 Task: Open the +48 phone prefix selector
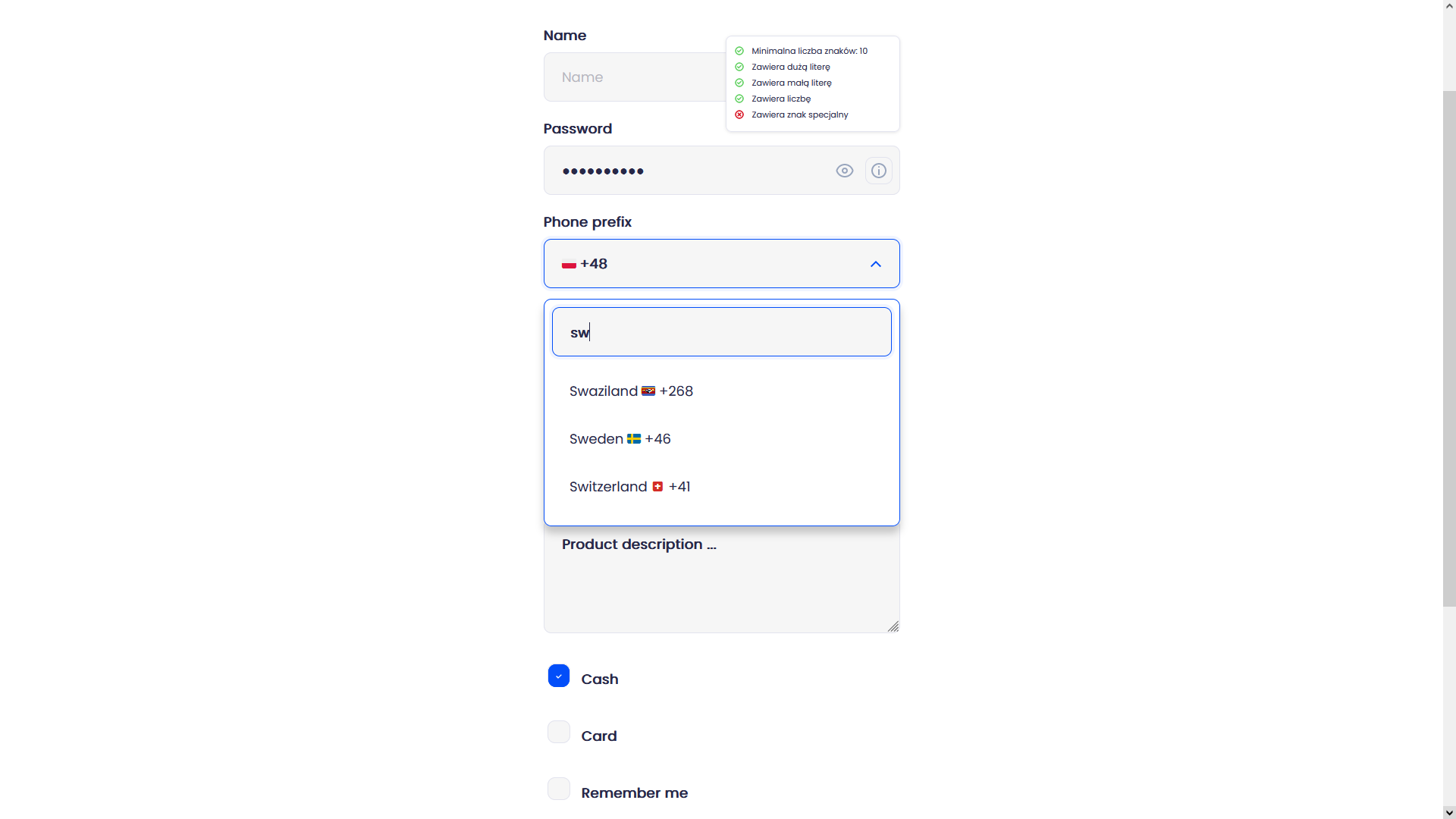click(x=713, y=264)
